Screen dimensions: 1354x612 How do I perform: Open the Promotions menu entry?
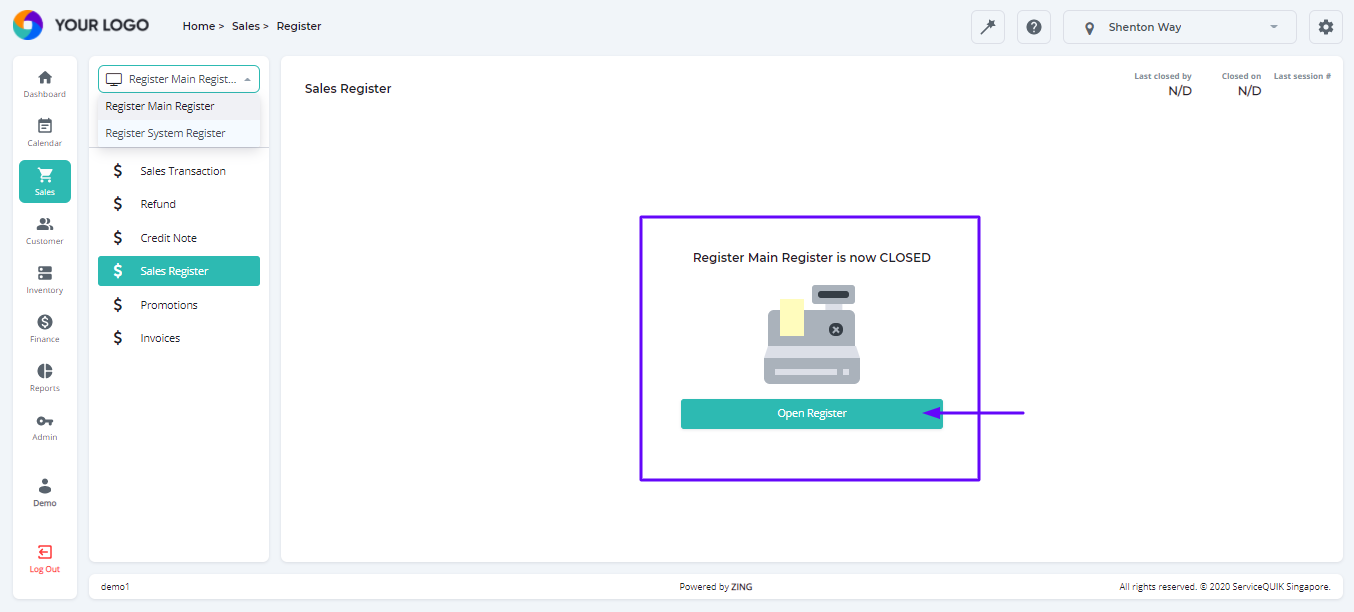[169, 304]
